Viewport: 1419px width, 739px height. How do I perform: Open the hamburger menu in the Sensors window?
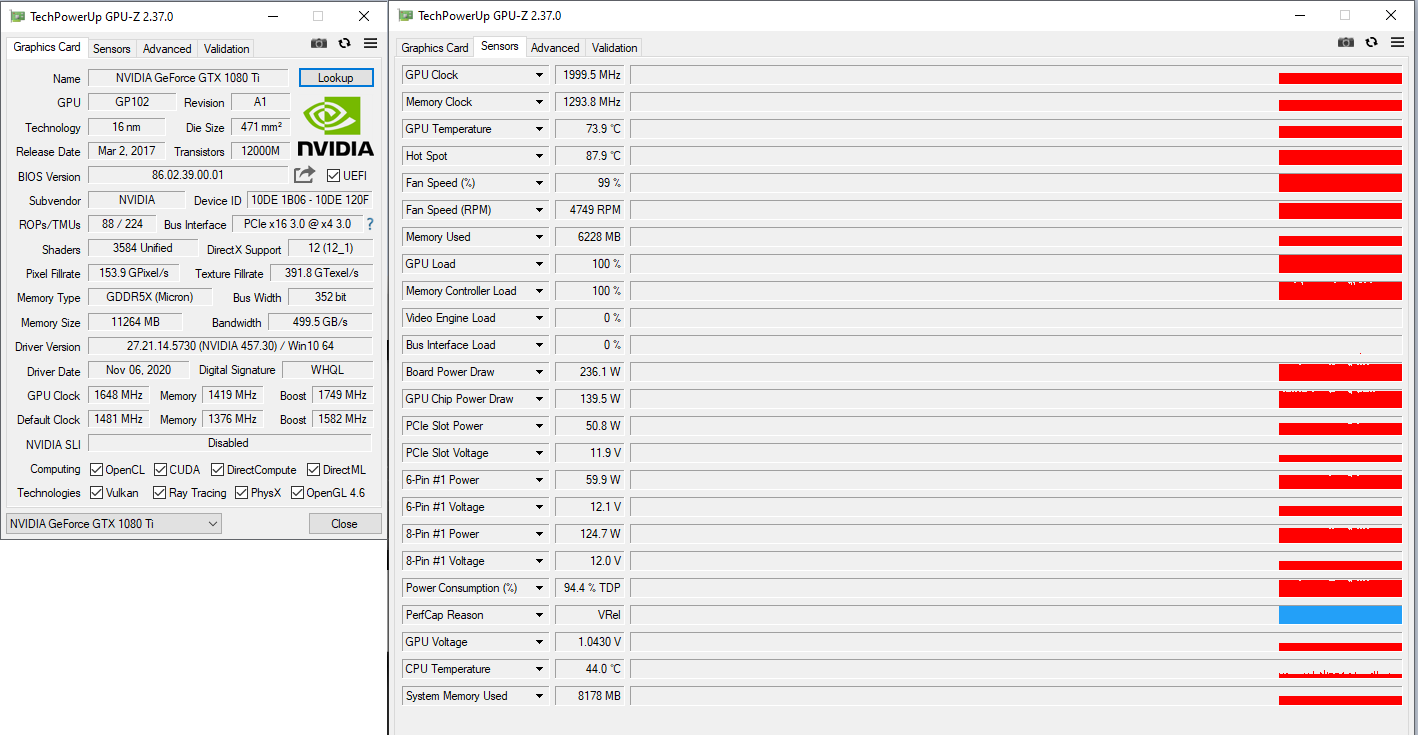click(1398, 42)
